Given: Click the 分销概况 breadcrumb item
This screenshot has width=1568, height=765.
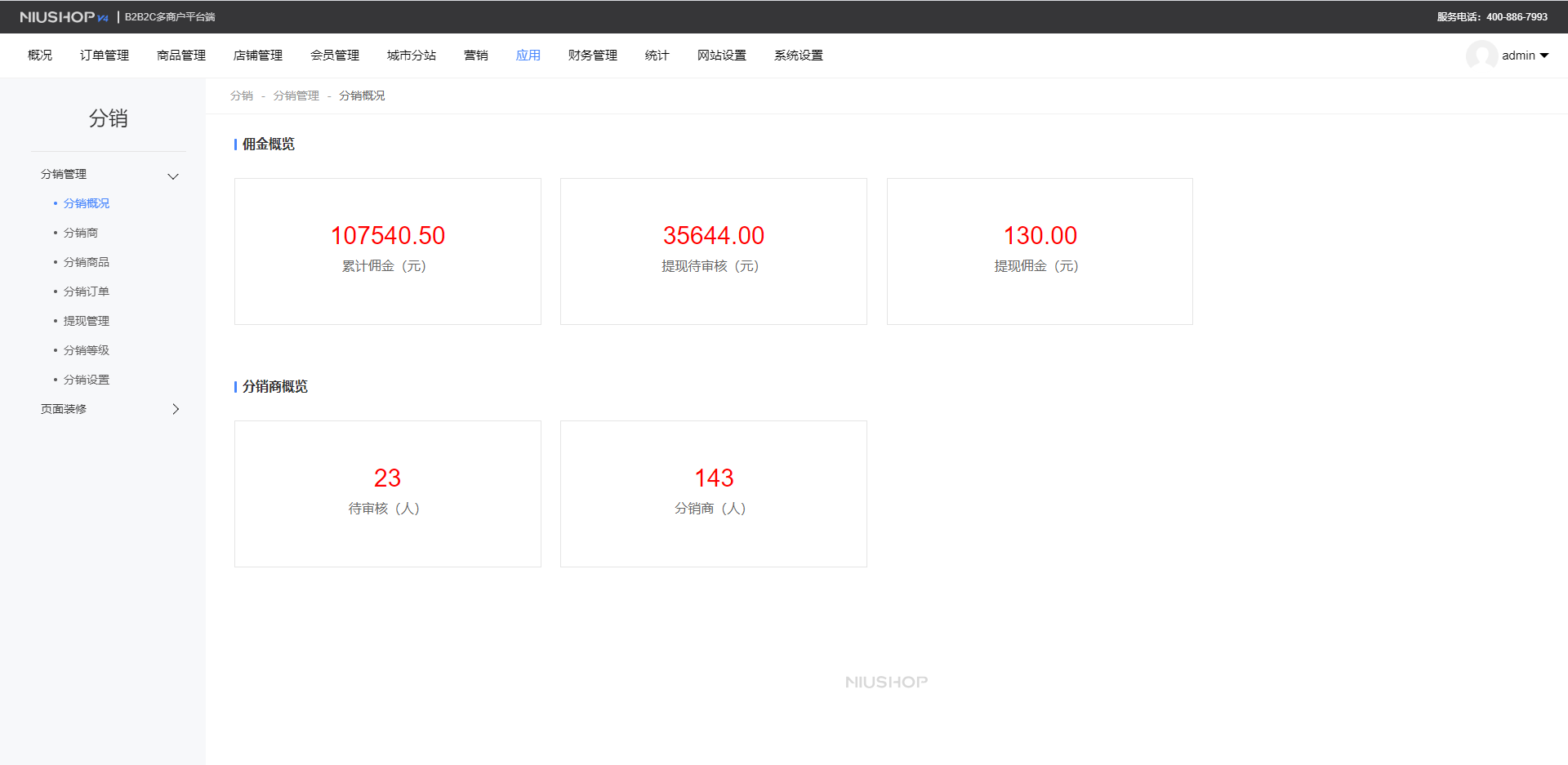Looking at the screenshot, I should pos(362,96).
